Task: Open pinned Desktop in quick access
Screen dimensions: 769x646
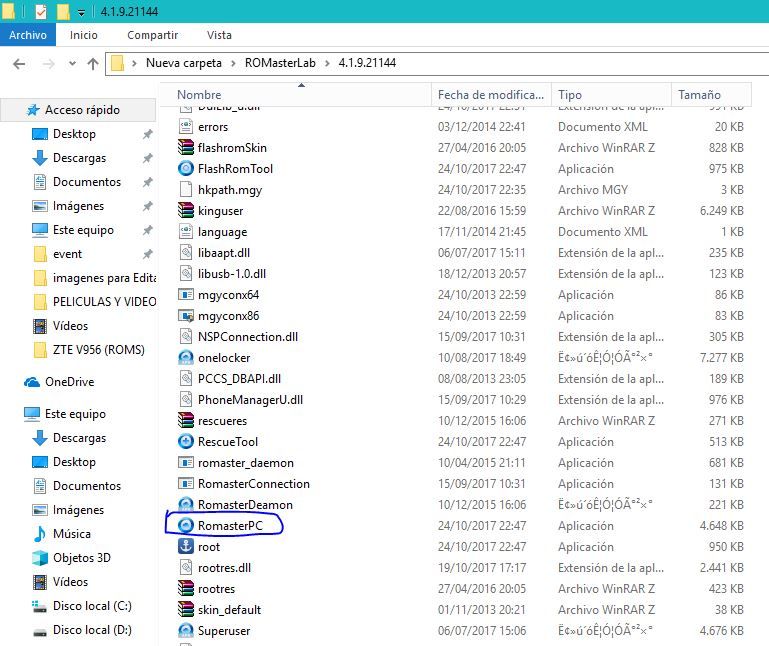Action: (74, 134)
